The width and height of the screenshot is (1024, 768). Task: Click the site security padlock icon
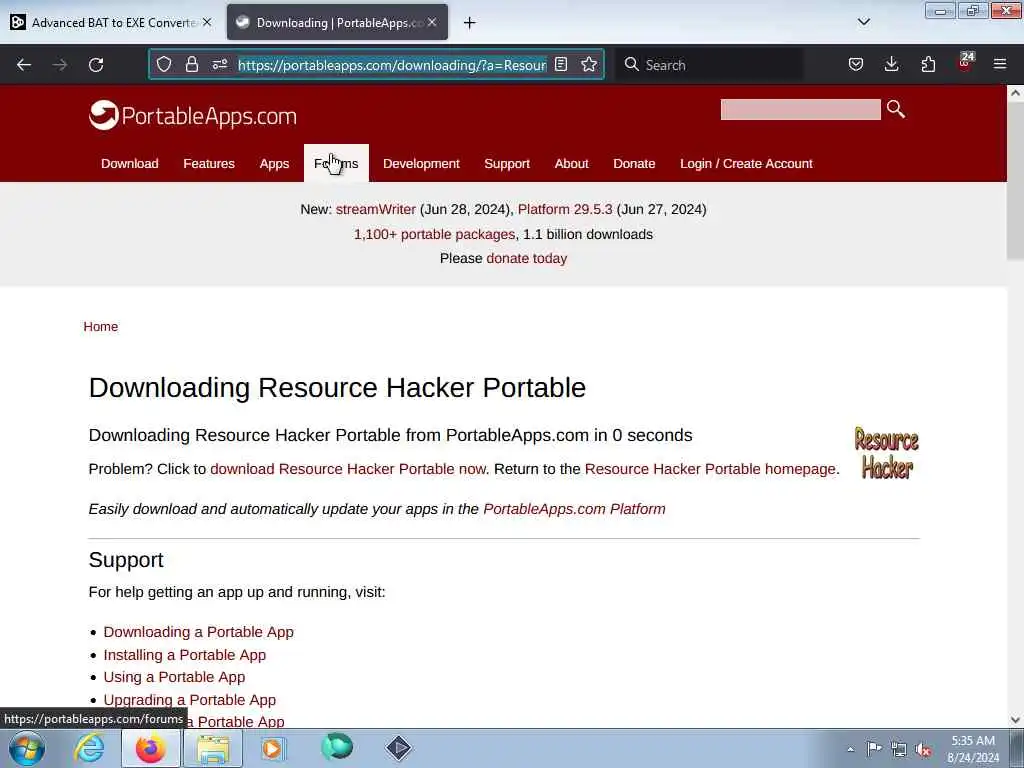click(191, 65)
